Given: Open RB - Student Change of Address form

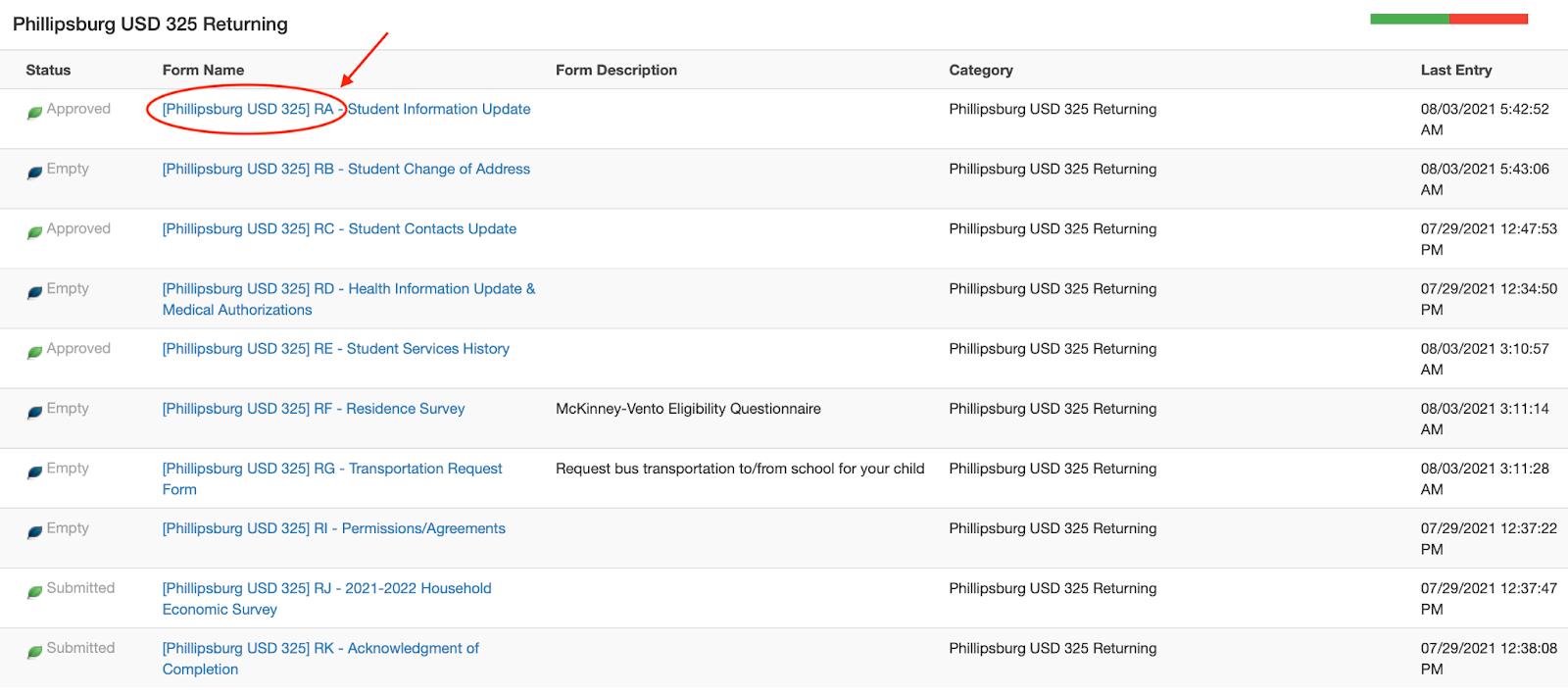Looking at the screenshot, I should [346, 169].
